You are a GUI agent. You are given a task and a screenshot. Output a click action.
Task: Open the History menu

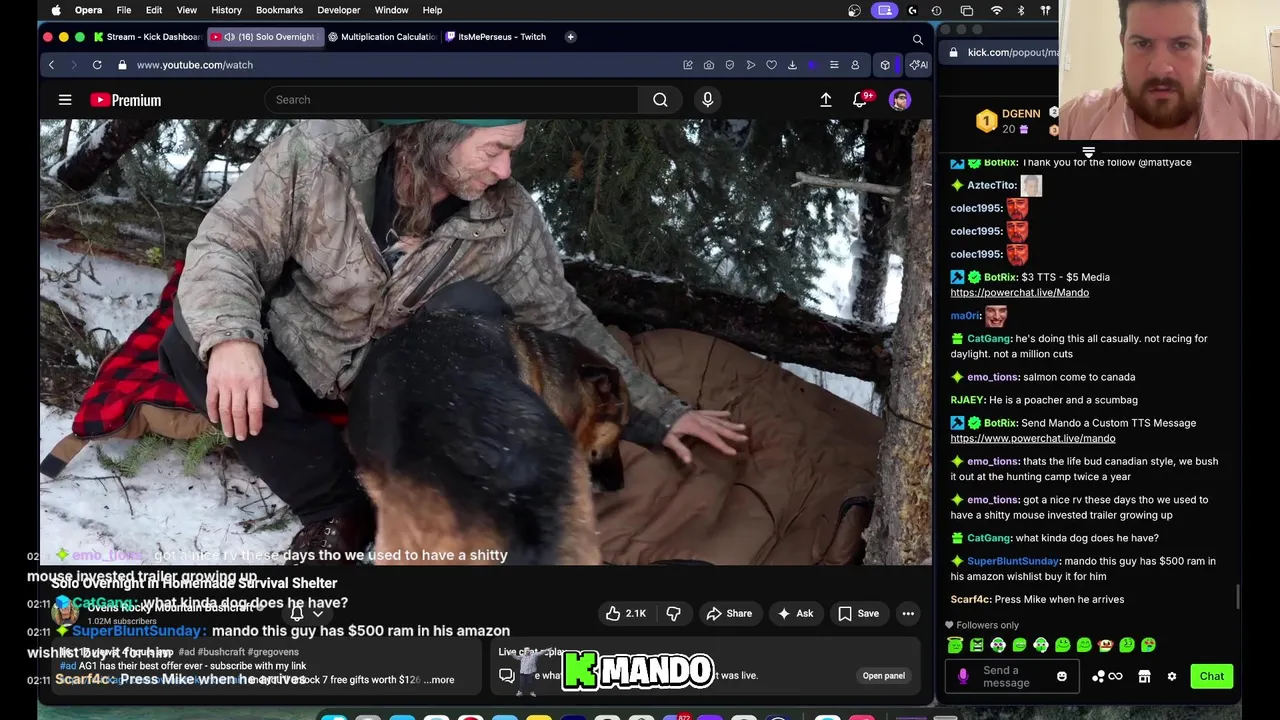pyautogui.click(x=226, y=10)
